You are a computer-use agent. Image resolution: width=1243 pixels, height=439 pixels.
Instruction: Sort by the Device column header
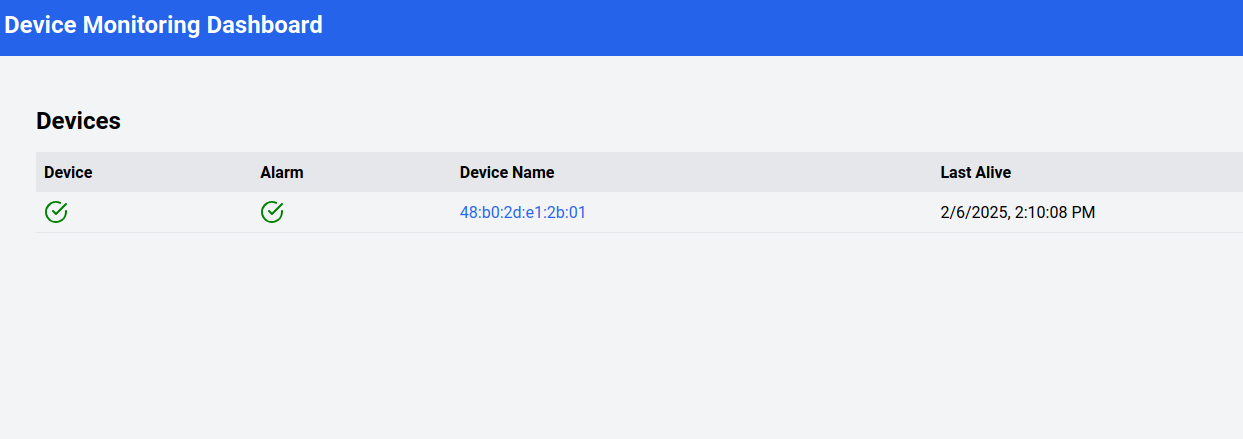coord(68,172)
